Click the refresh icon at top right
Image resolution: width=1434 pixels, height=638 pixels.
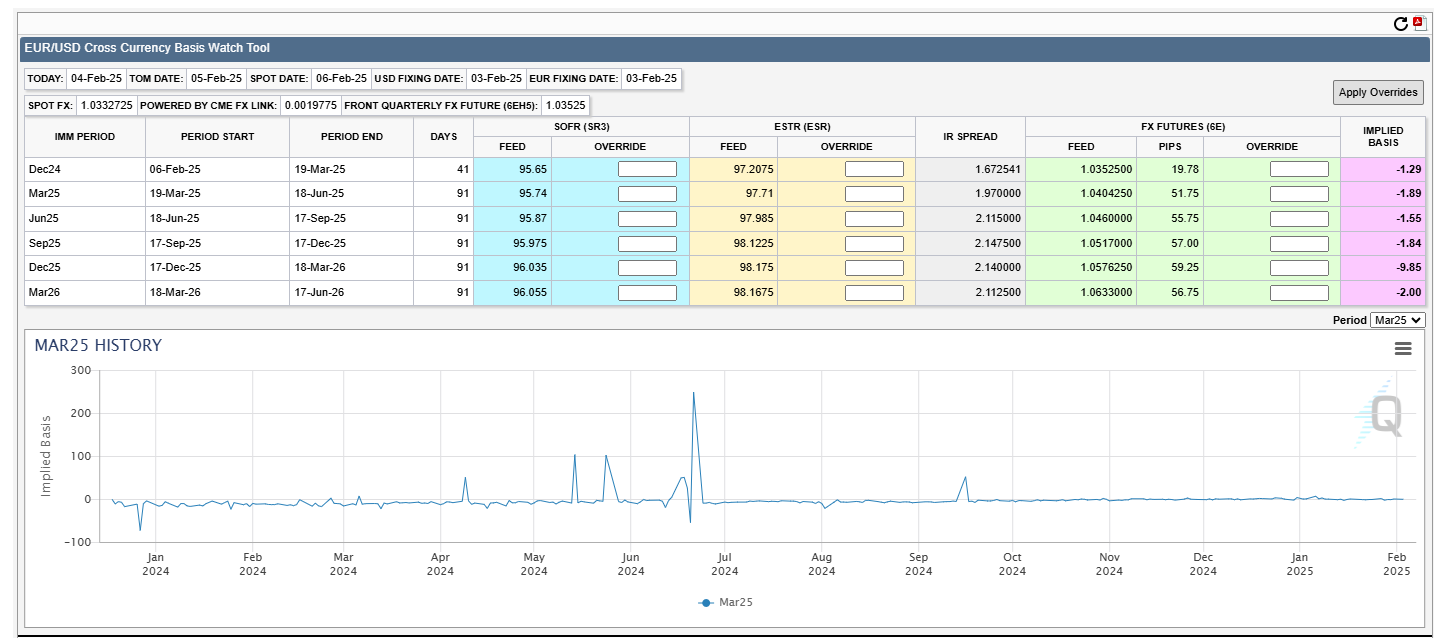(x=1401, y=24)
